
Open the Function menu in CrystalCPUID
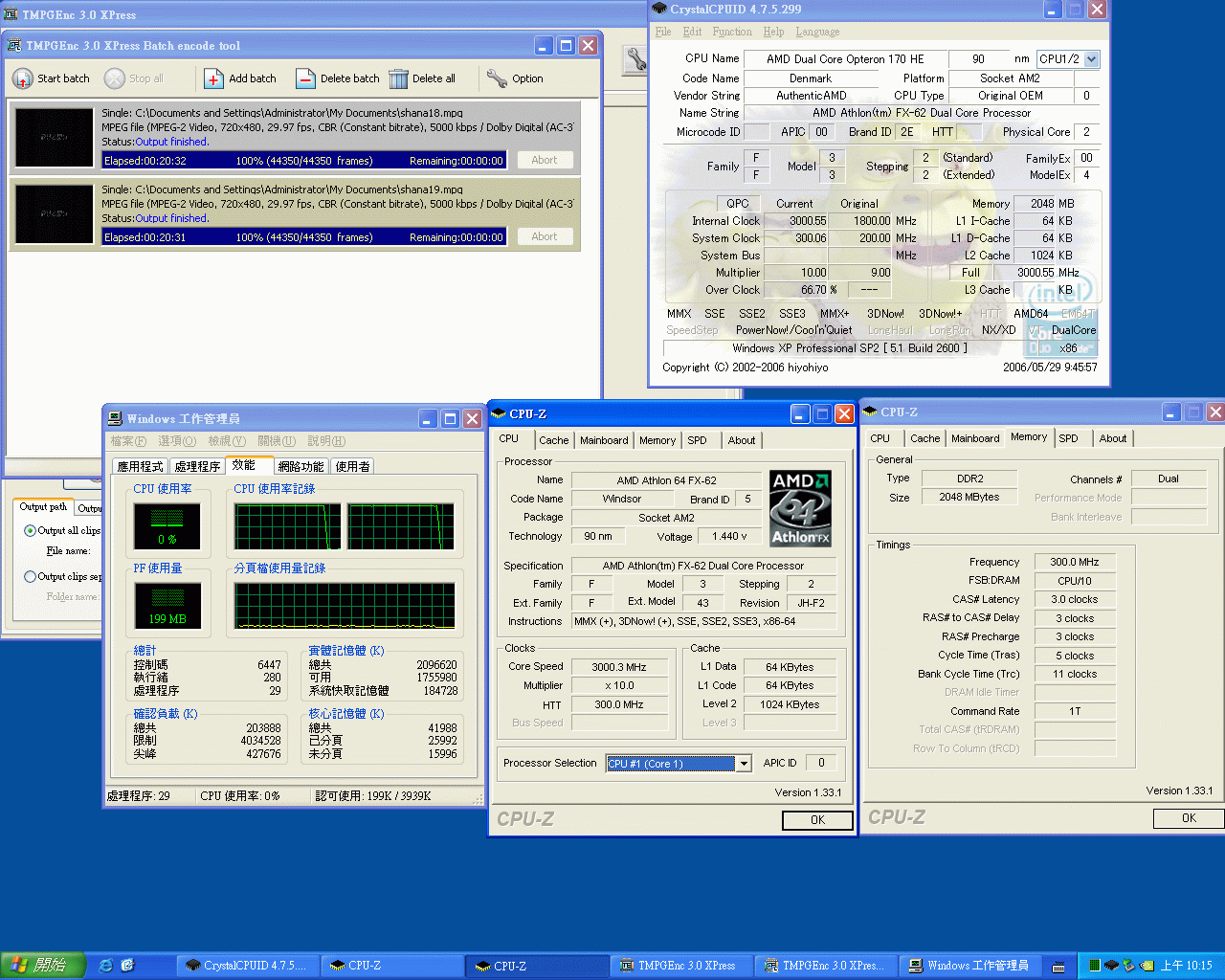732,31
